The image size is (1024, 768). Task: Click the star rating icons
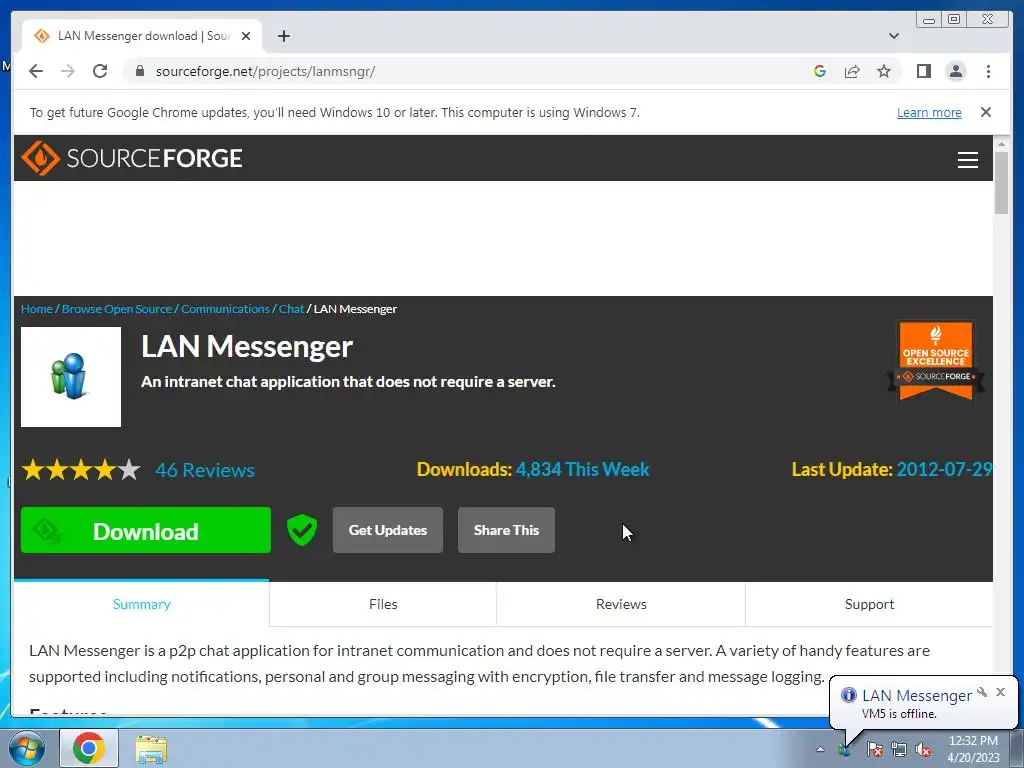coord(81,470)
